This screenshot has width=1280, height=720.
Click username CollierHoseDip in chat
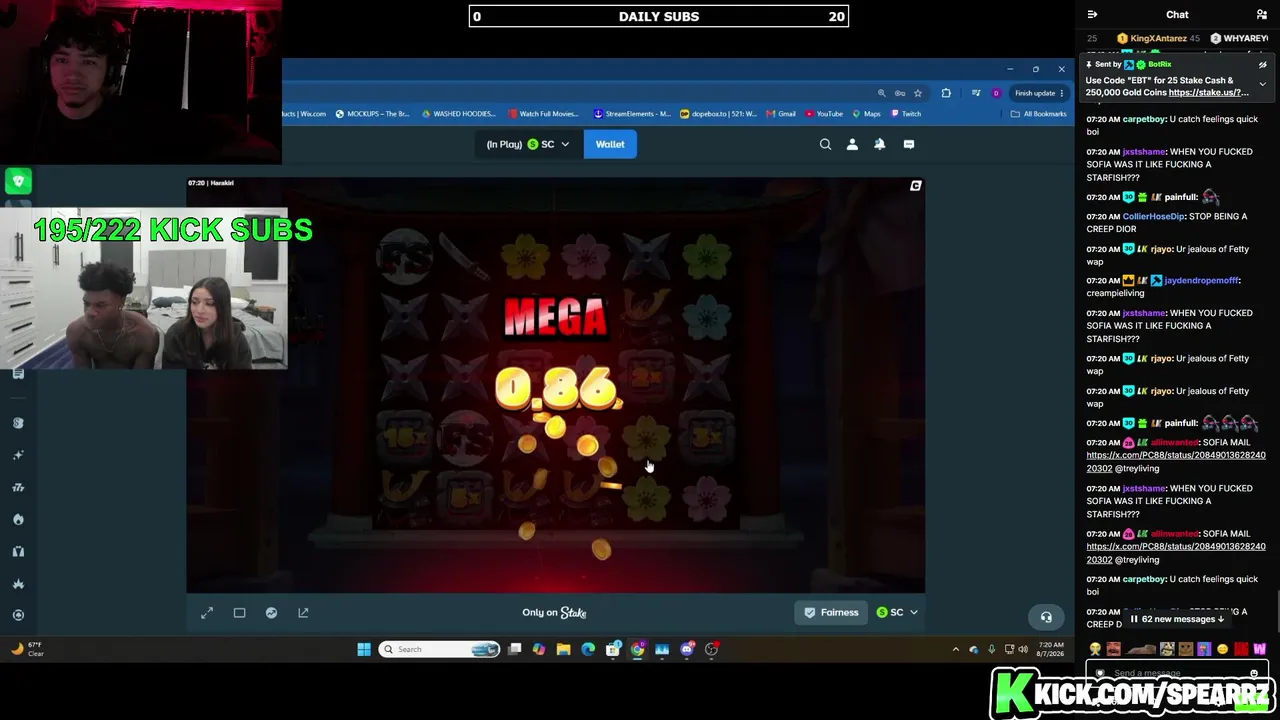click(1154, 216)
